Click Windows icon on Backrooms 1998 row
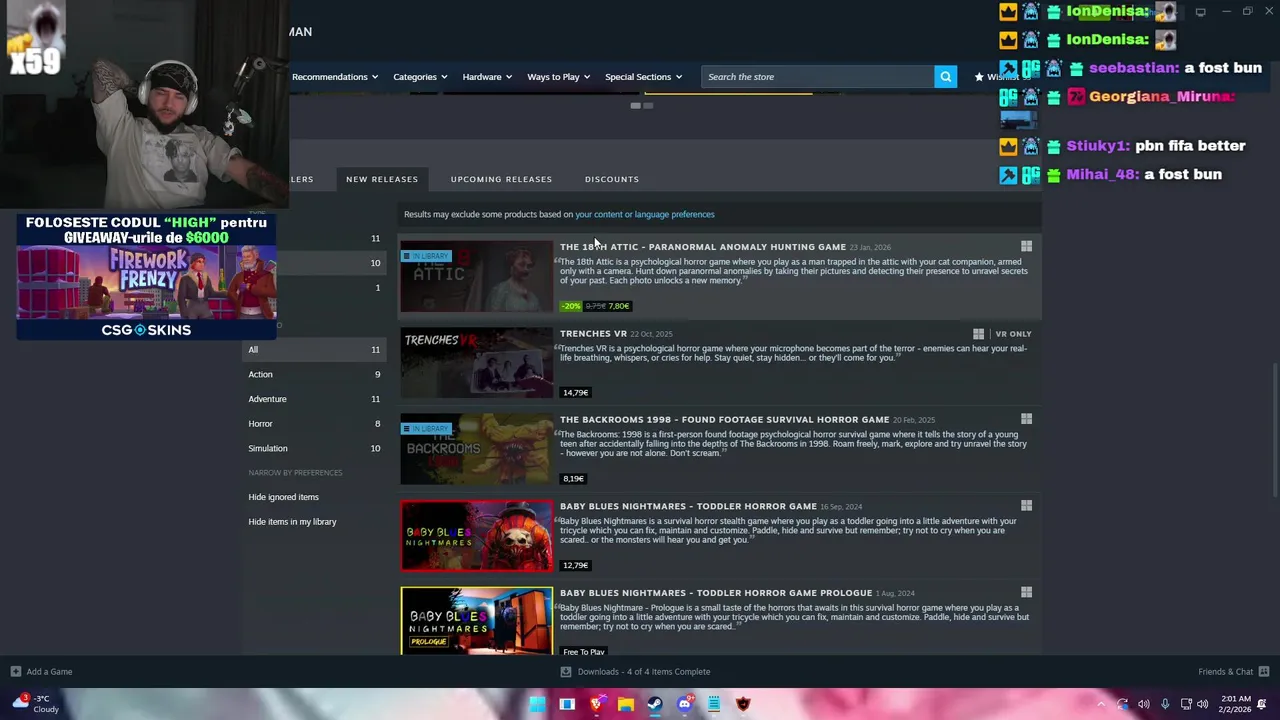This screenshot has height=720, width=1280. [x=1026, y=419]
